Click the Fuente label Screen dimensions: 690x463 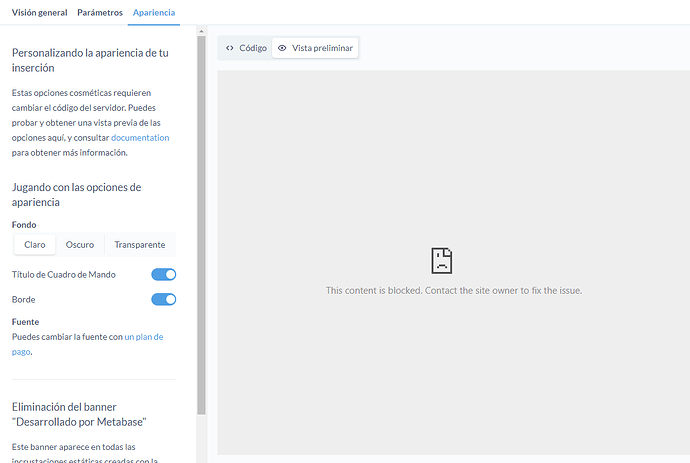pyautogui.click(x=25, y=322)
